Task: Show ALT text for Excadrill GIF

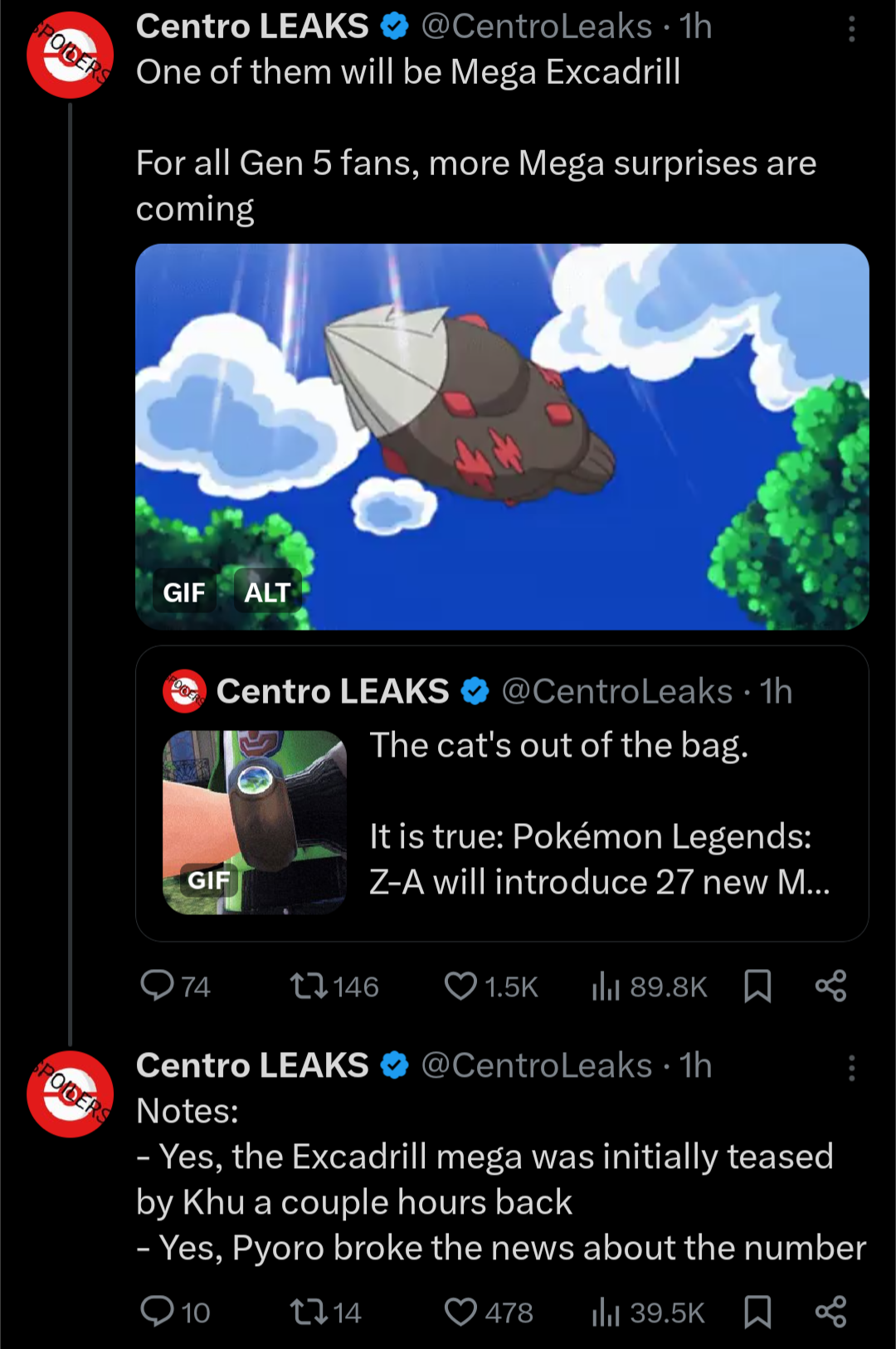Action: [x=267, y=592]
